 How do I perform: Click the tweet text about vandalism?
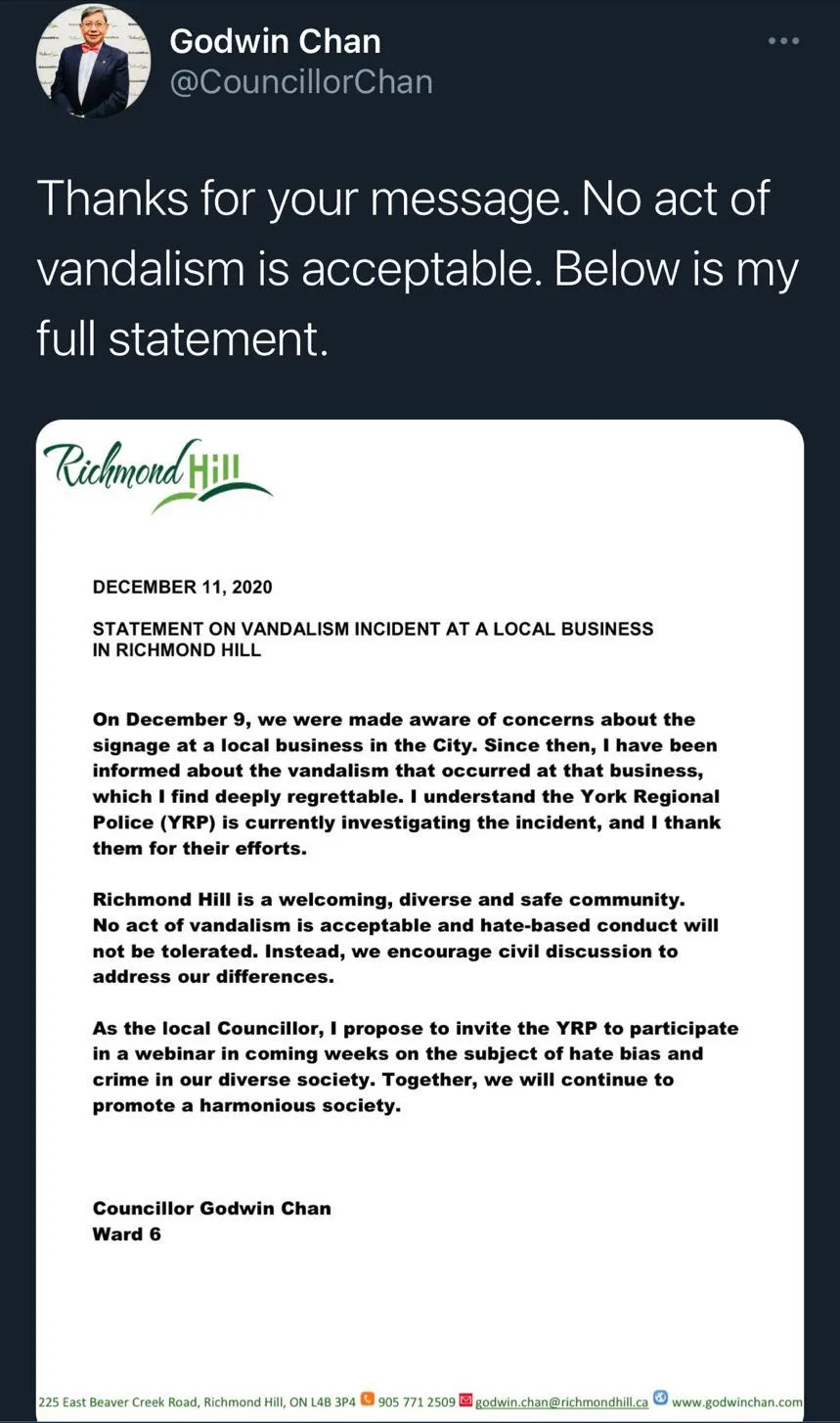click(418, 268)
